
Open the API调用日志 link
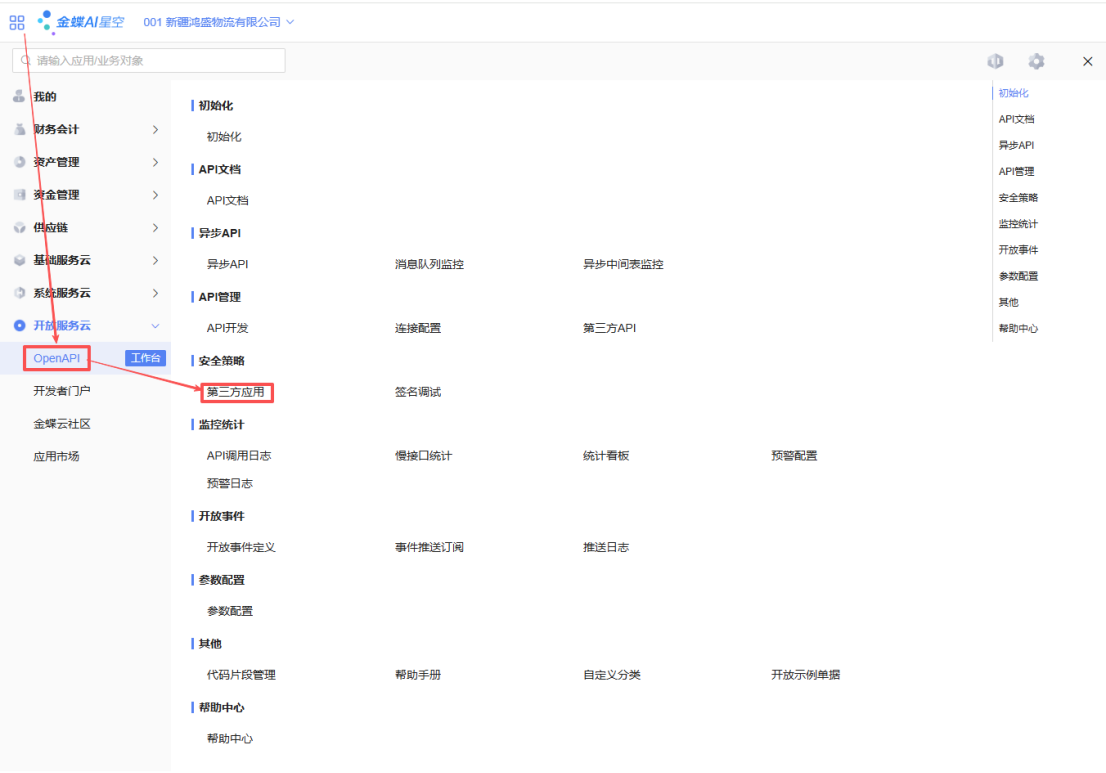239,455
